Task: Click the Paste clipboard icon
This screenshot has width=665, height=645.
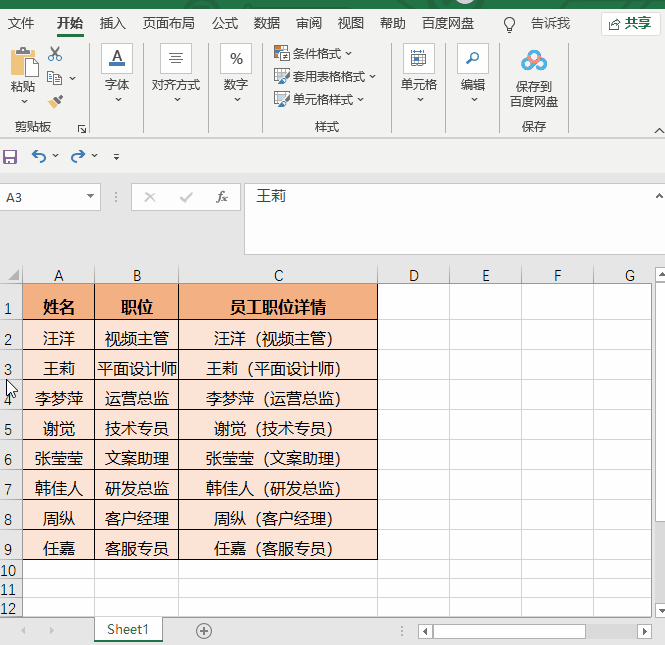Action: [x=24, y=62]
